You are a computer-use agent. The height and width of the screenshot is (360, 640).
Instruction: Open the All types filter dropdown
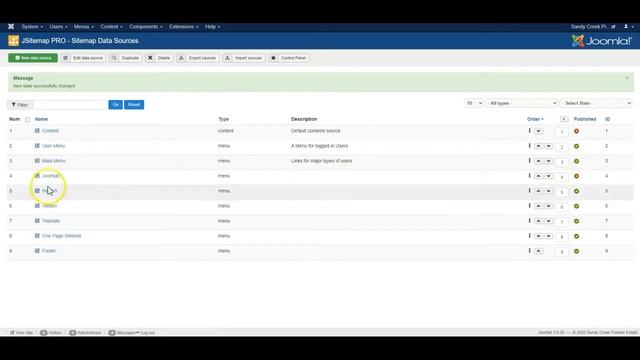[x=522, y=103]
